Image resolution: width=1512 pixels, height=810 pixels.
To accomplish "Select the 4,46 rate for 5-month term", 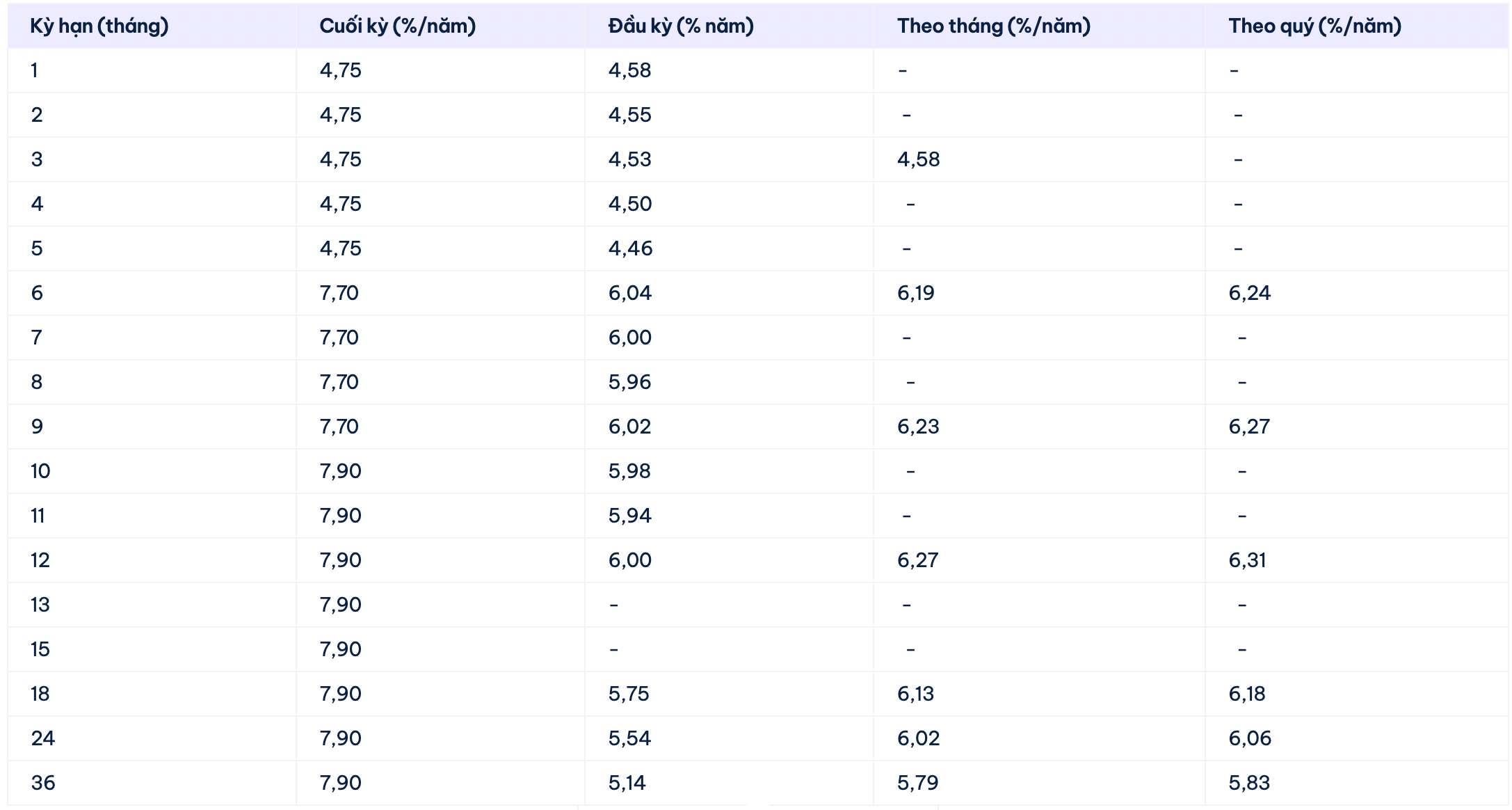I will point(630,248).
